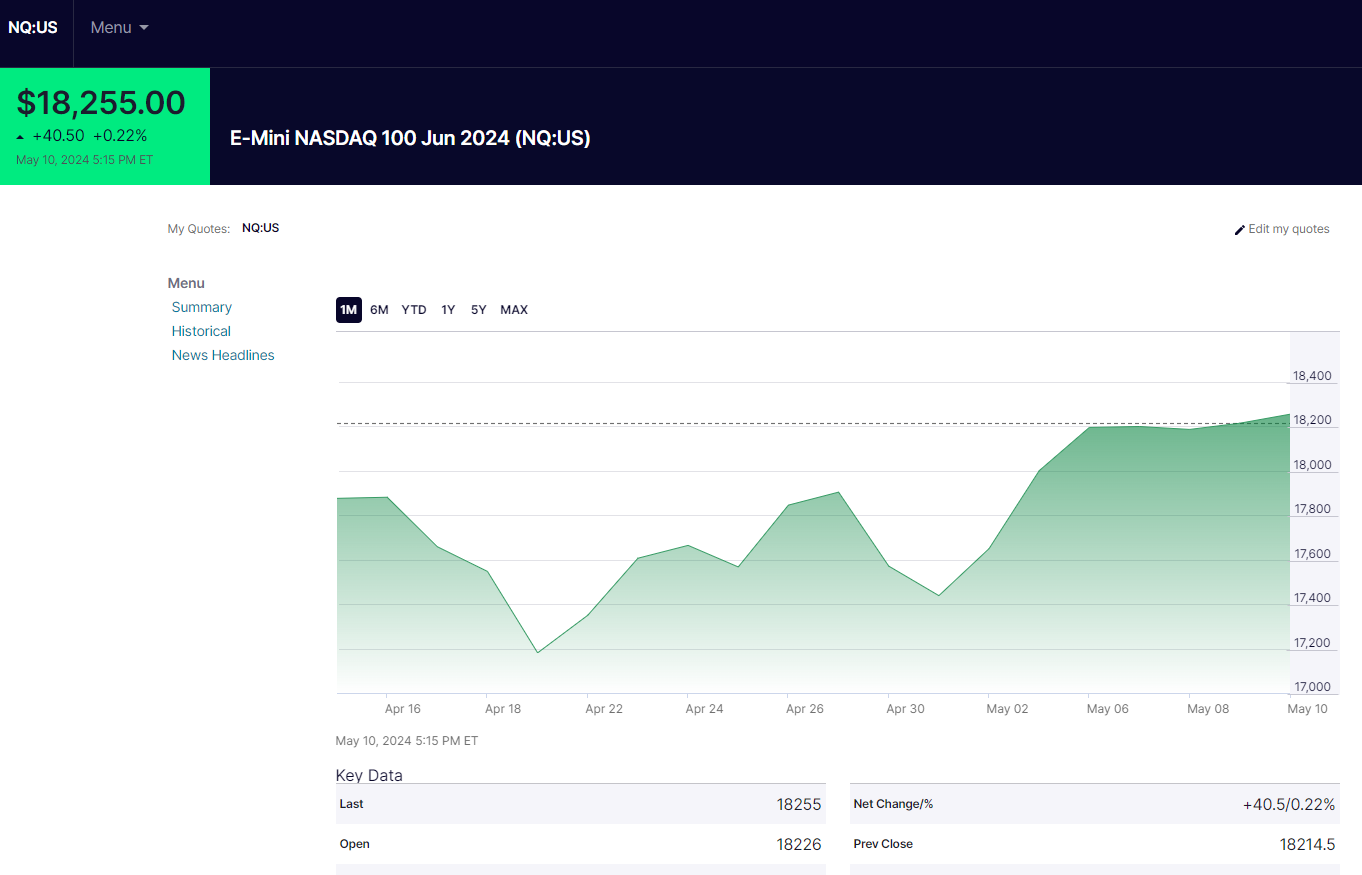Image resolution: width=1362 pixels, height=875 pixels.
Task: Click the Apr 22 axis label
Action: coord(604,709)
